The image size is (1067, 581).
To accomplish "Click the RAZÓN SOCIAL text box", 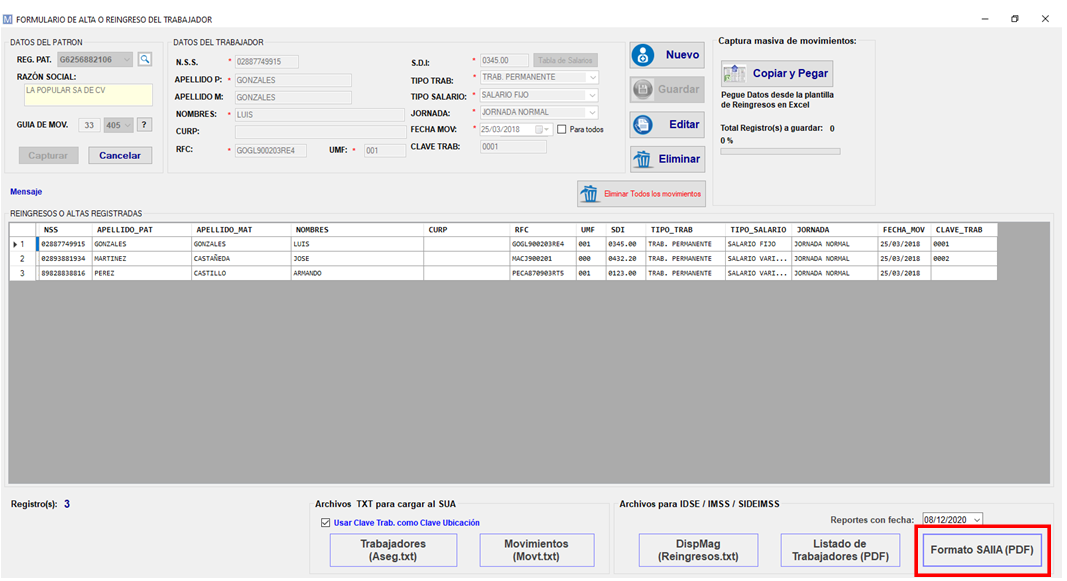I will point(88,95).
